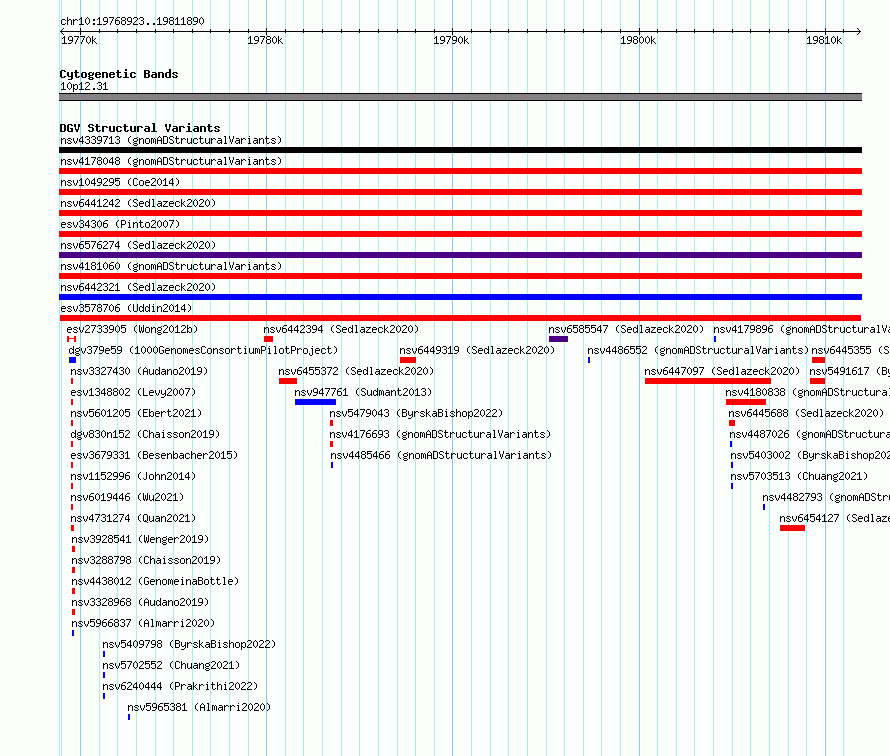Click nsv6442394 (Sedlazeck2020) label
This screenshot has width=890, height=756.
[341, 329]
